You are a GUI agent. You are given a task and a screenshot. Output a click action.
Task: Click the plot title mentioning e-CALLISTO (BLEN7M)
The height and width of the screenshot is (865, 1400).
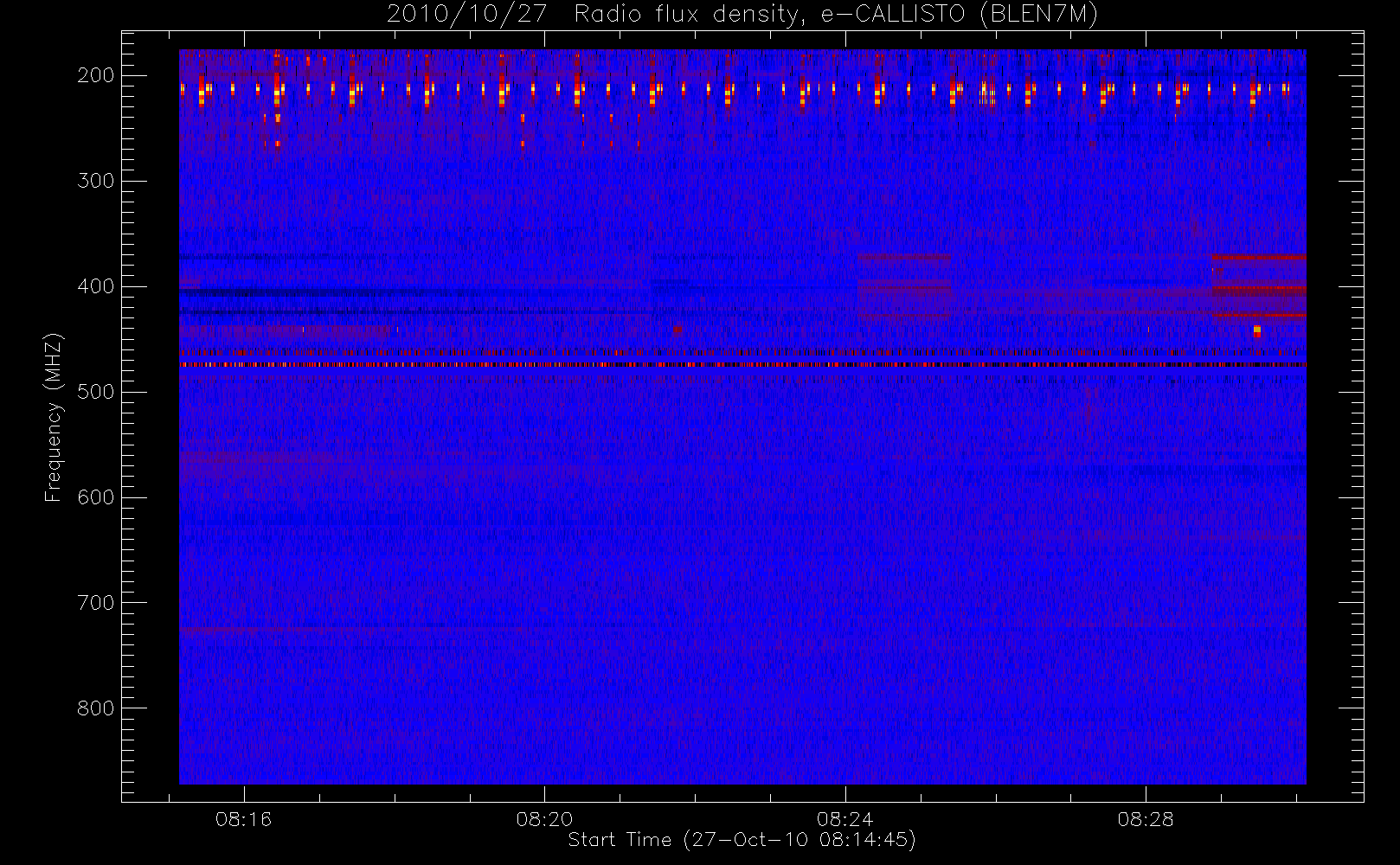pos(742,15)
